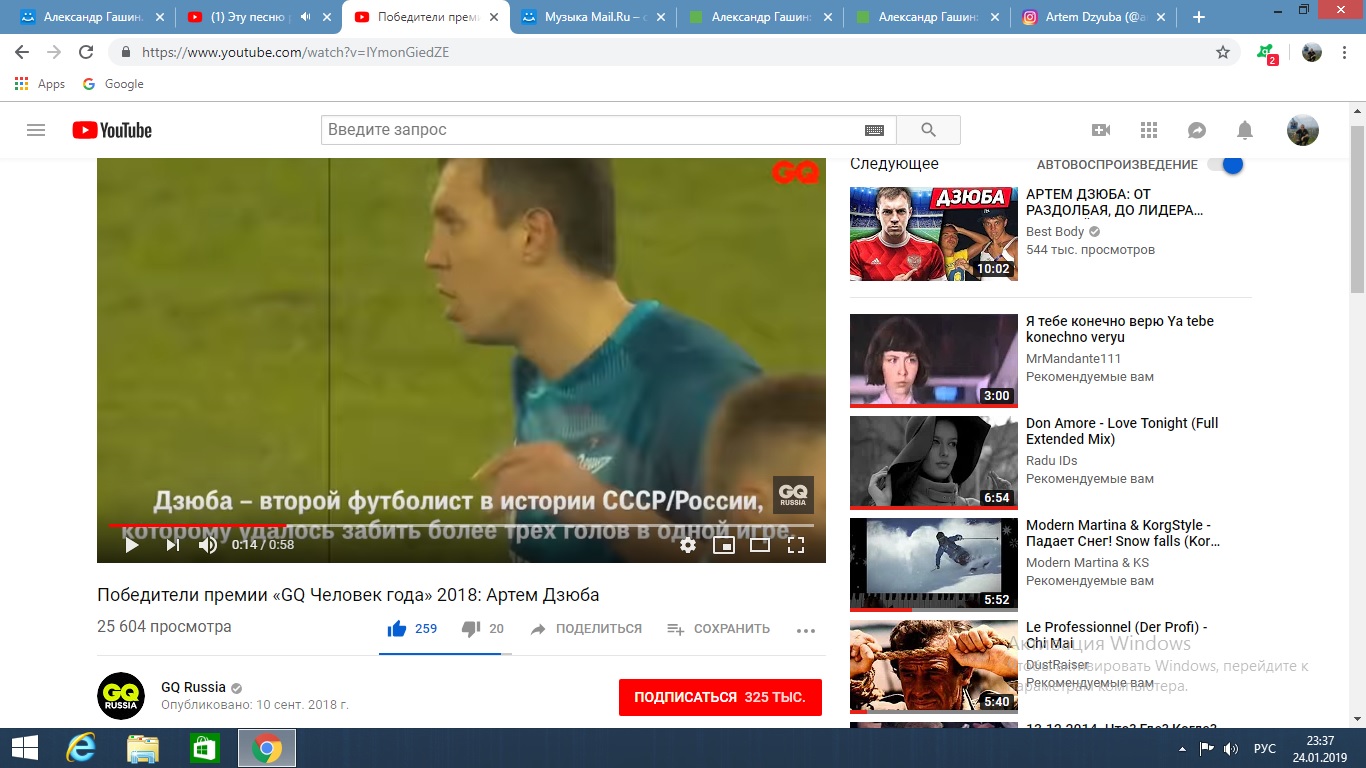The width and height of the screenshot is (1366, 768).
Task: Skip to the next video
Action: (172, 545)
